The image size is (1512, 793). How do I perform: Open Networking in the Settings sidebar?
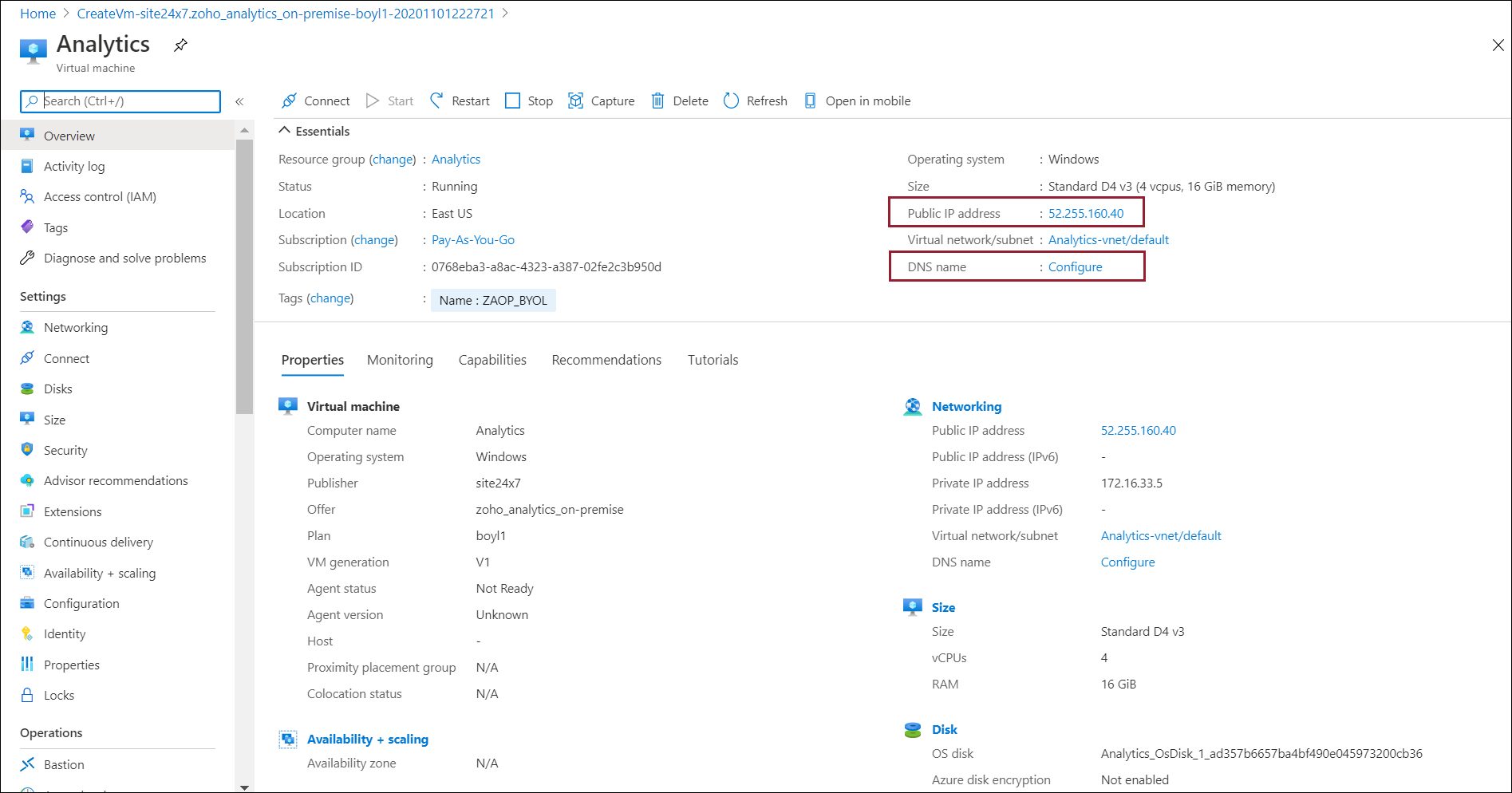point(76,327)
